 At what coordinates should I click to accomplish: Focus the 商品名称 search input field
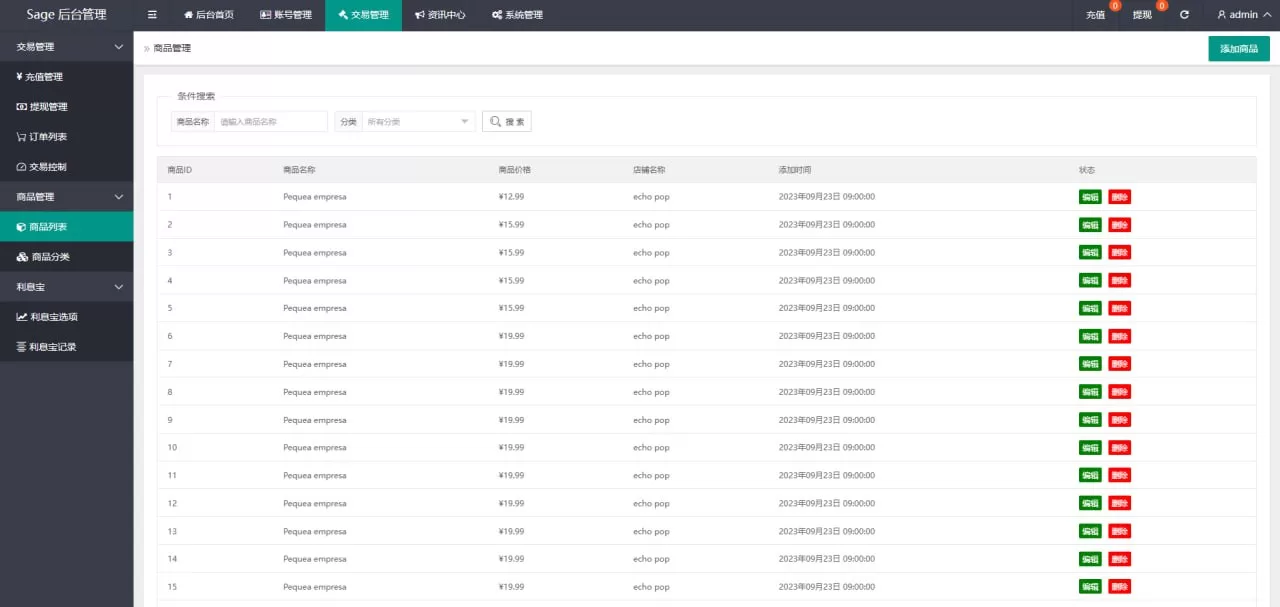tap(270, 121)
